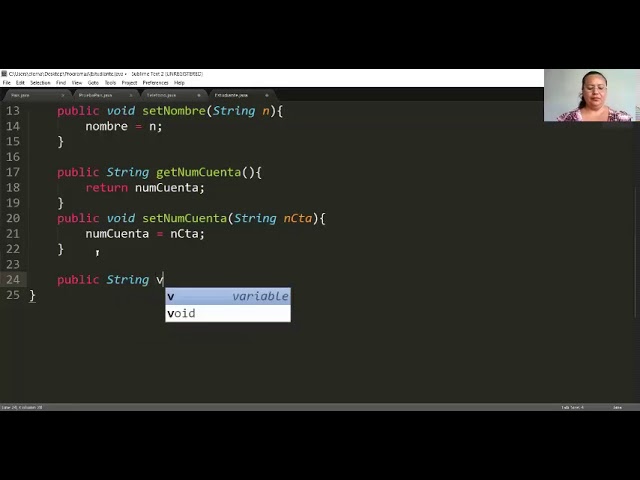Close the Pais.java tab
Screen dimensions: 640x480
pyautogui.click(x=63, y=96)
